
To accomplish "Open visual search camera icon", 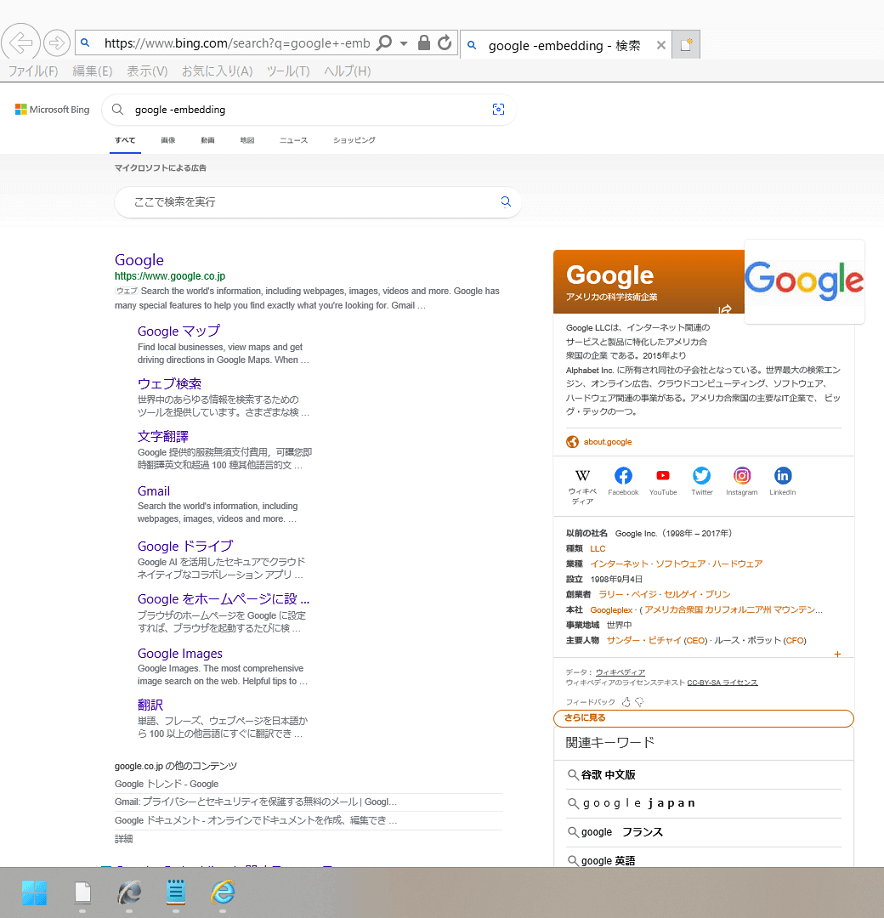I will click(x=498, y=109).
